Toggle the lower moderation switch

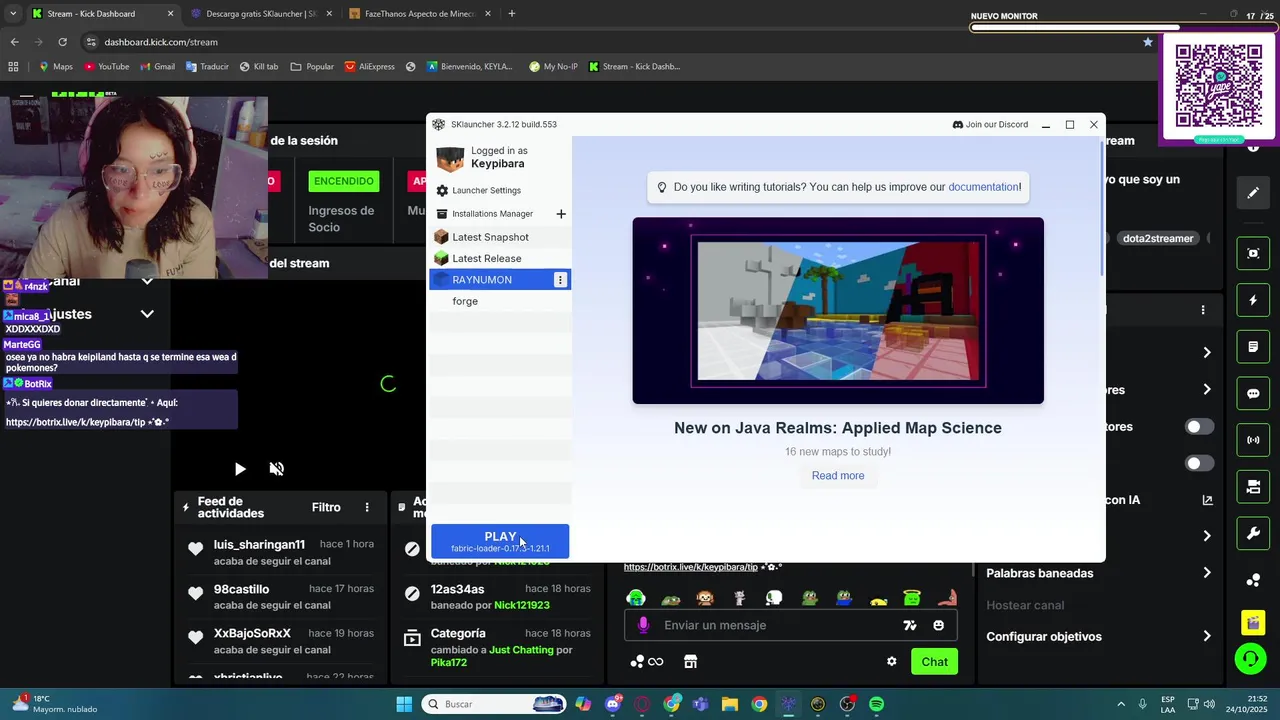click(x=1199, y=464)
